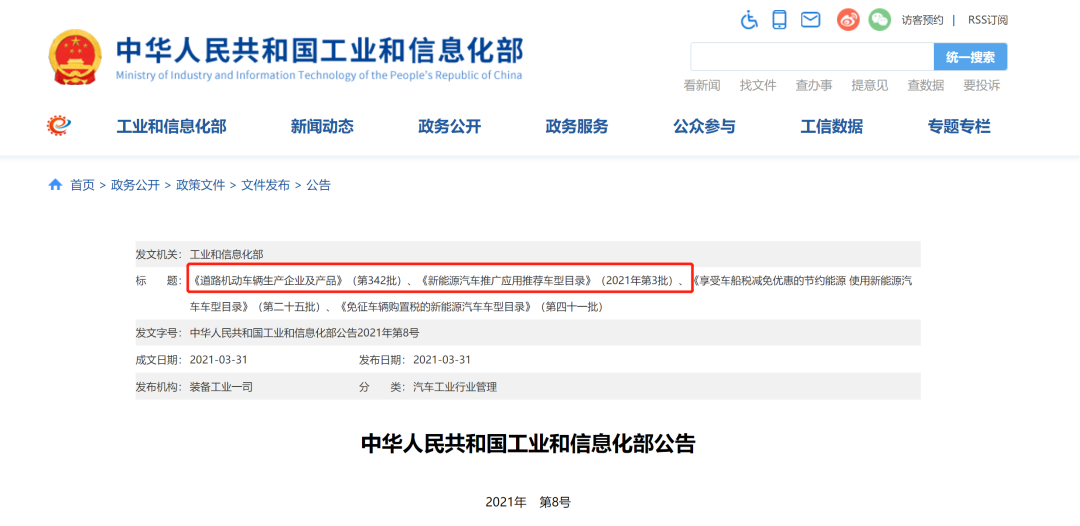Viewport: 1080px width, 526px height.
Task: Click the English ministry name subtitle
Action: point(319,75)
